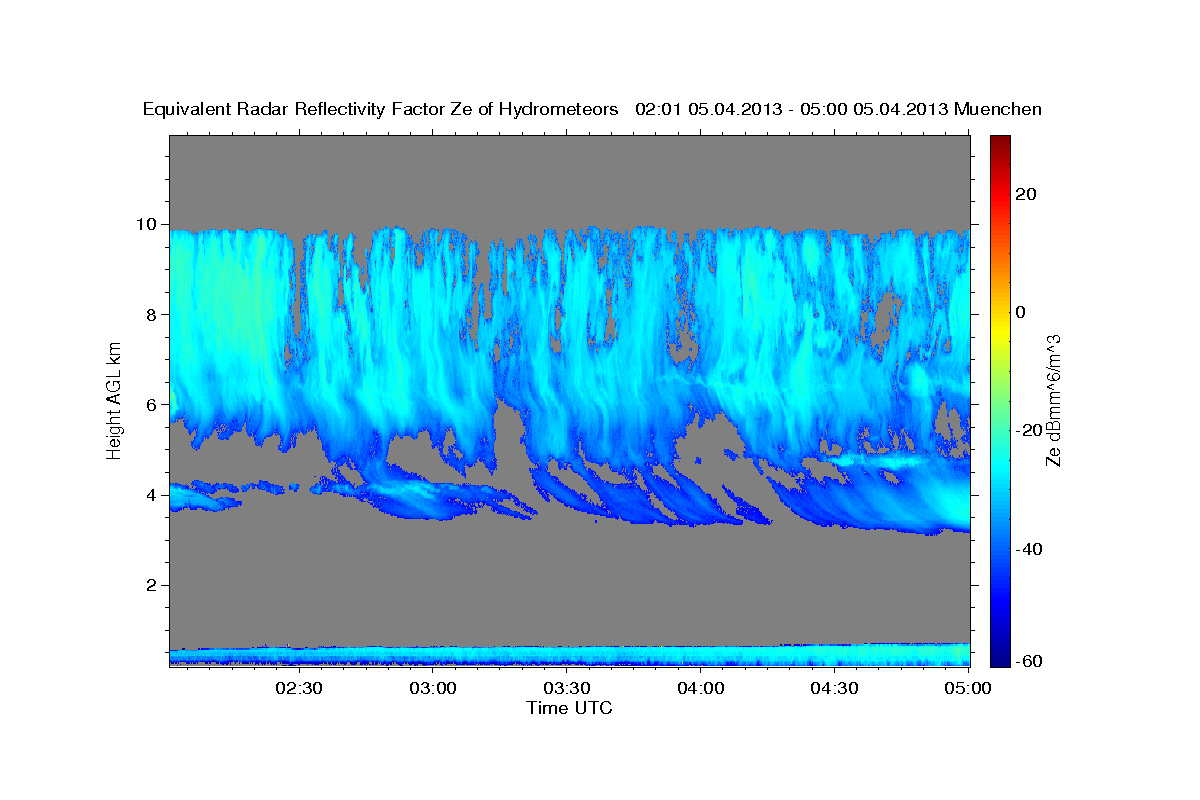1200x800 pixels.
Task: Click the dark red top of the colorbar
Action: pyautogui.click(x=1000, y=142)
